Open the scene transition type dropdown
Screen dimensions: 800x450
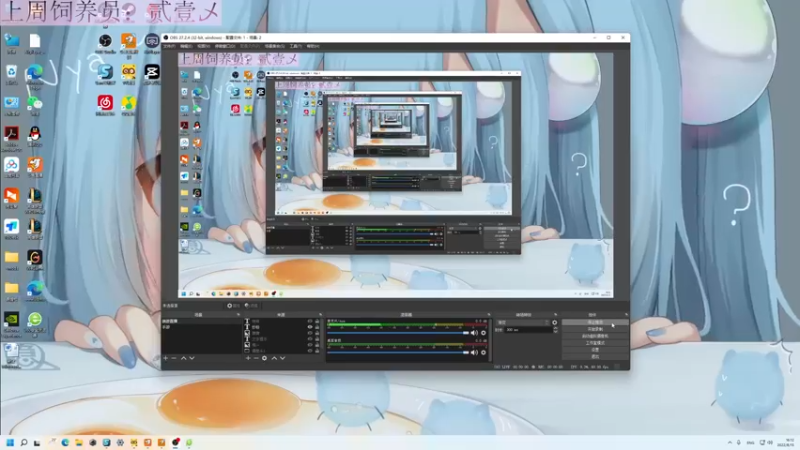pos(524,322)
